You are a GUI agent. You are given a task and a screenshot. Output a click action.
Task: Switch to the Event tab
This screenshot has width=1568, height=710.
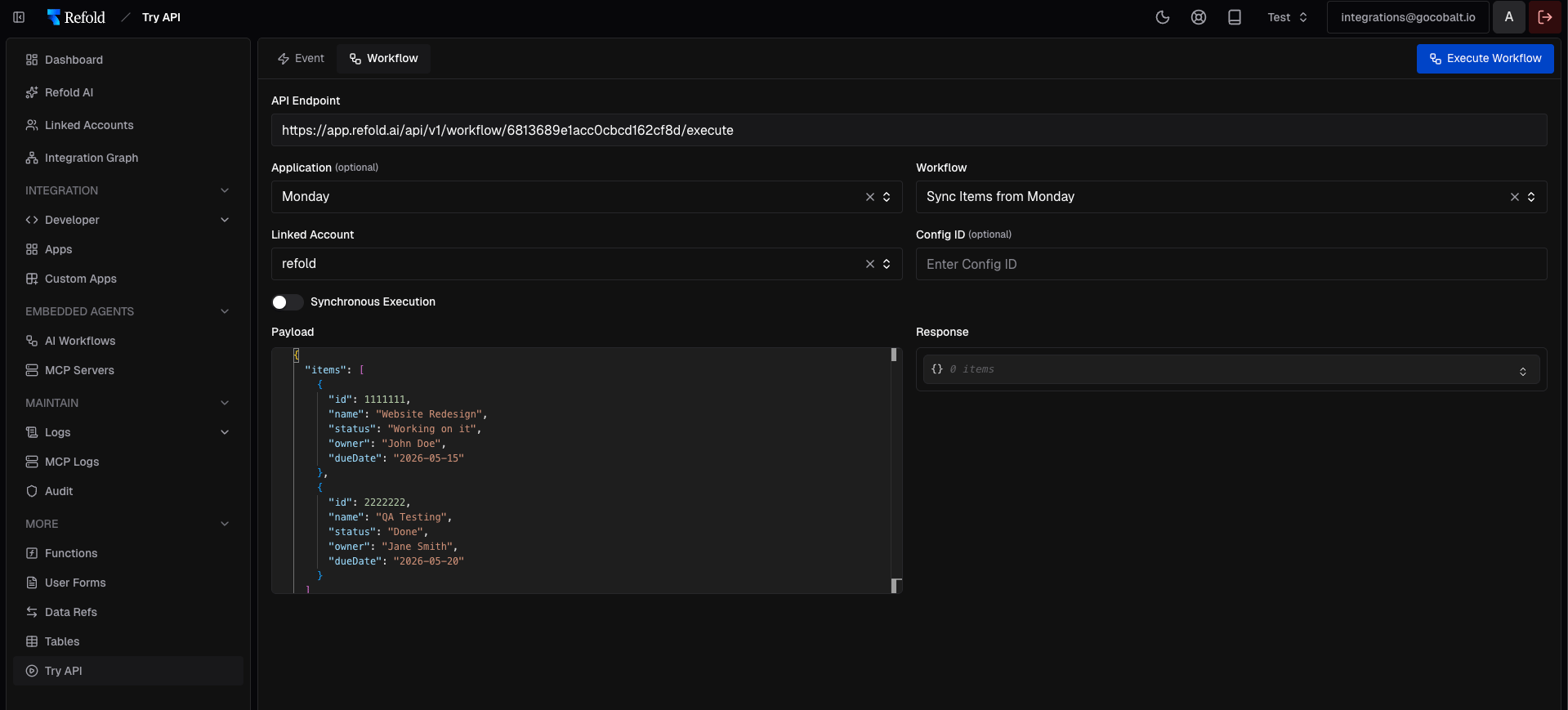click(x=301, y=58)
